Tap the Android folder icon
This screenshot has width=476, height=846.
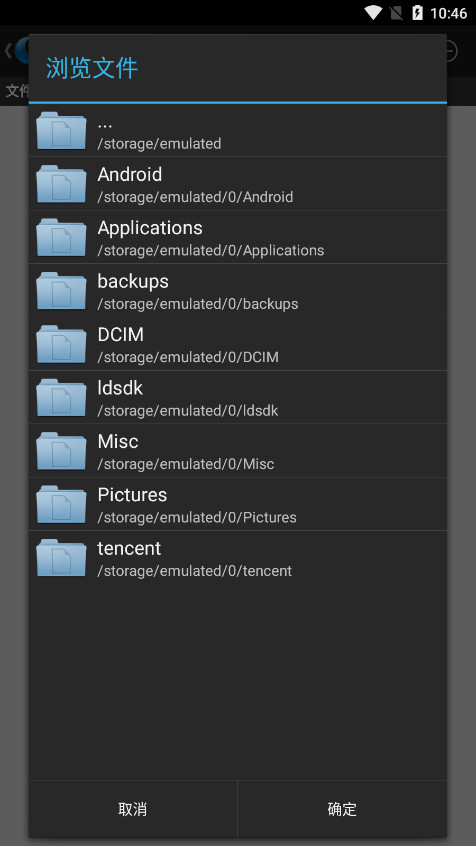[61, 184]
